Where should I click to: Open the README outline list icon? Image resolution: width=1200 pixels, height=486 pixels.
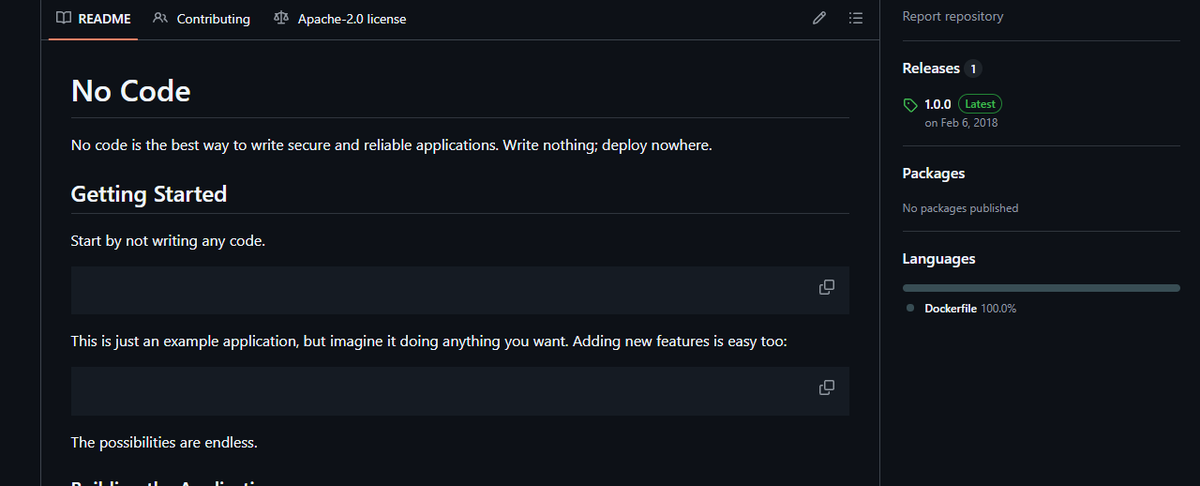(x=855, y=18)
